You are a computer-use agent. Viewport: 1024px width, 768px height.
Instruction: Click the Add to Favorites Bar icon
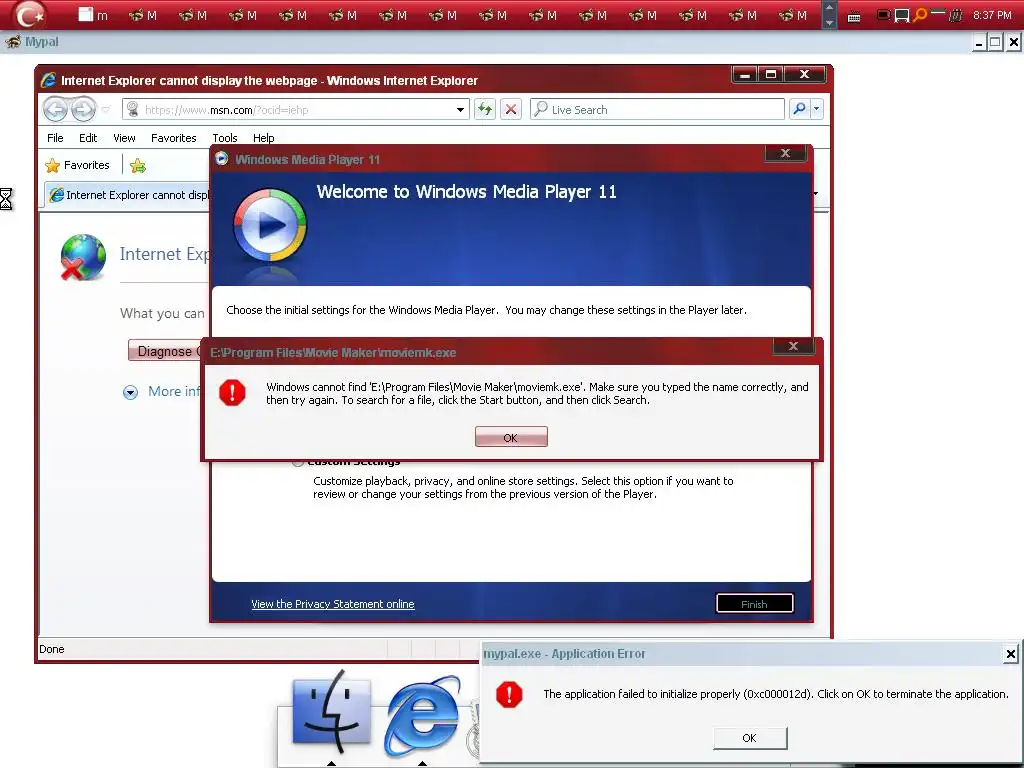pos(138,166)
